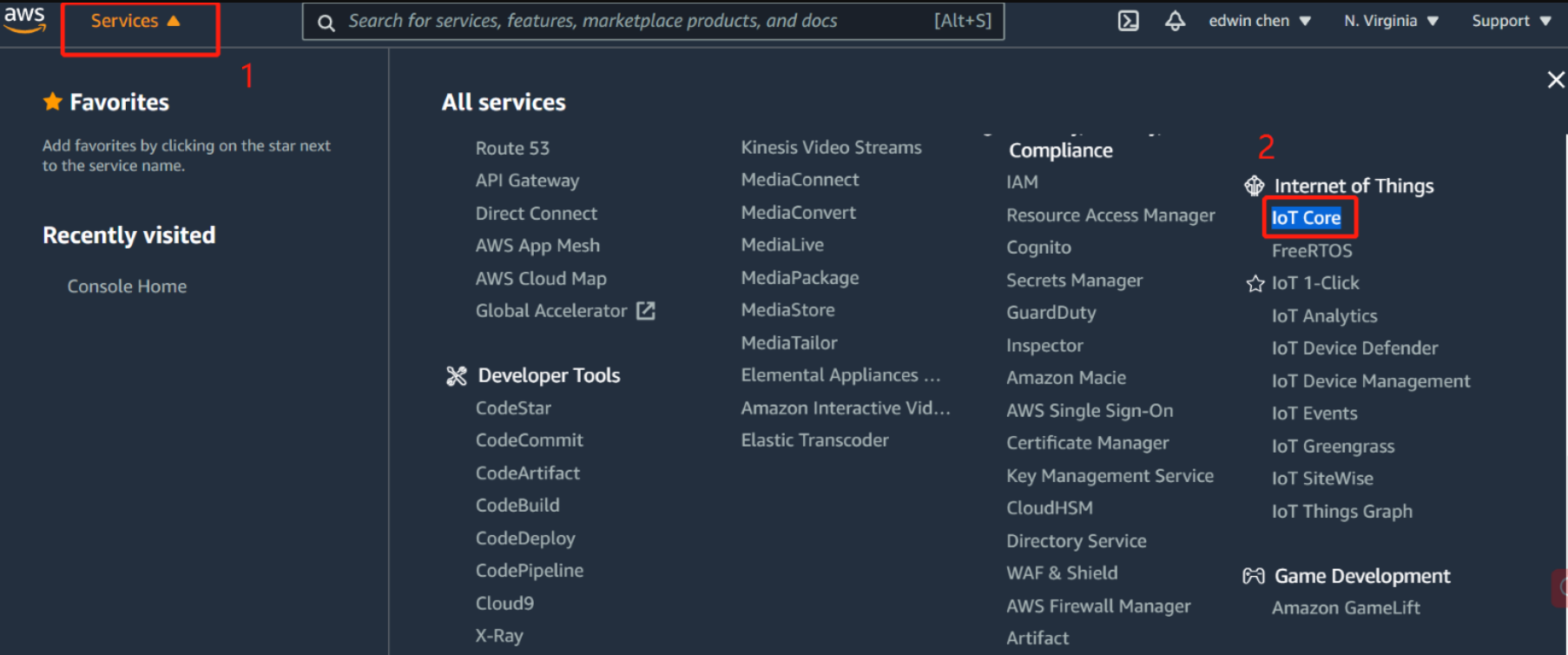Screen dimensions: 1568x655
Task: Open CodeCommit service
Action: (530, 440)
